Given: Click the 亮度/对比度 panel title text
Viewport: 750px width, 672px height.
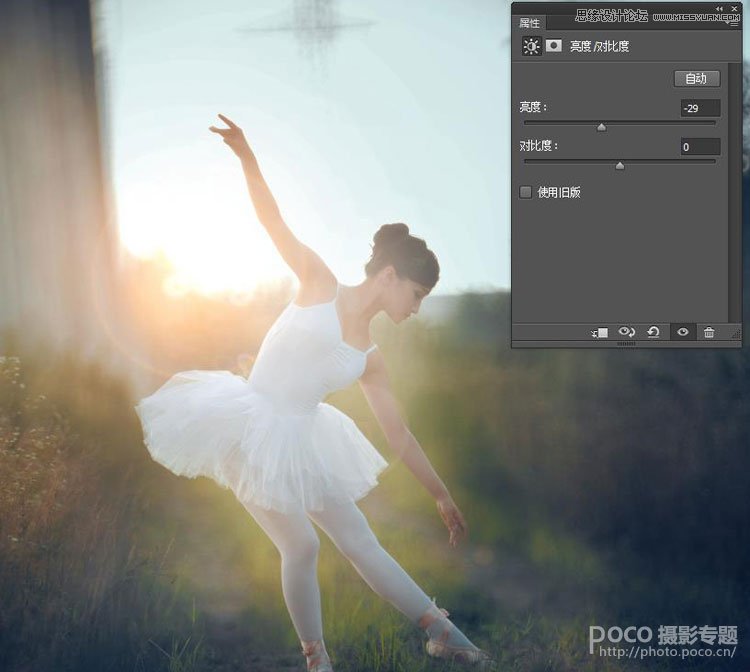Looking at the screenshot, I should coord(599,46).
